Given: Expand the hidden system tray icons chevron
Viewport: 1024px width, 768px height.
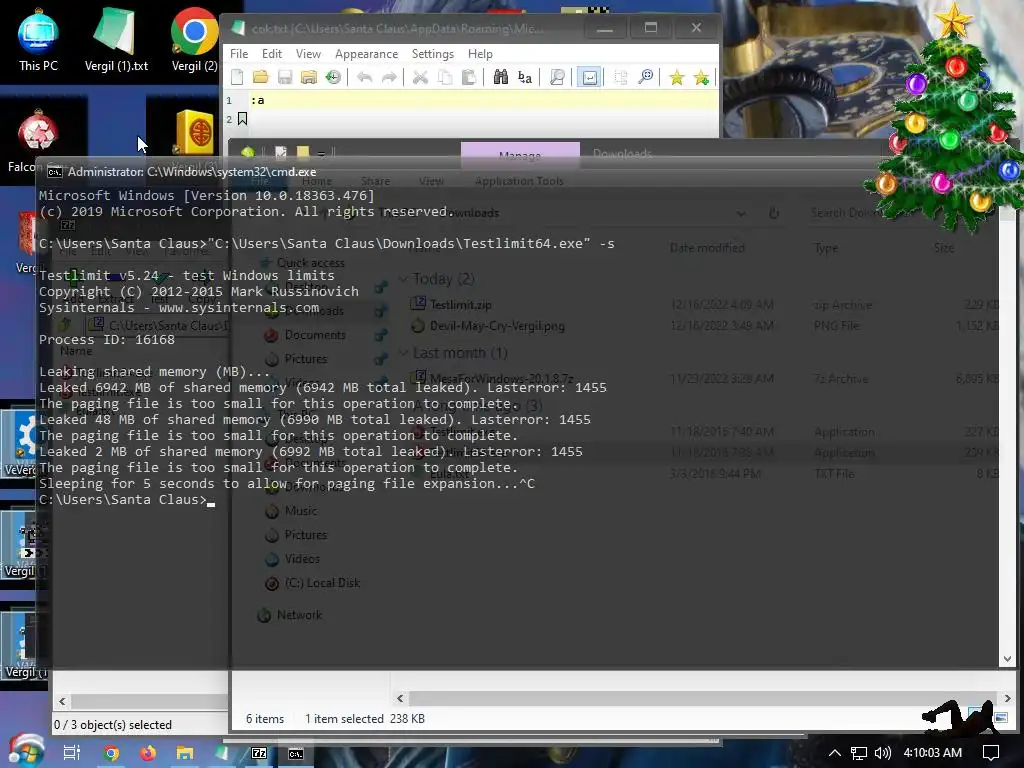Looking at the screenshot, I should [834, 753].
